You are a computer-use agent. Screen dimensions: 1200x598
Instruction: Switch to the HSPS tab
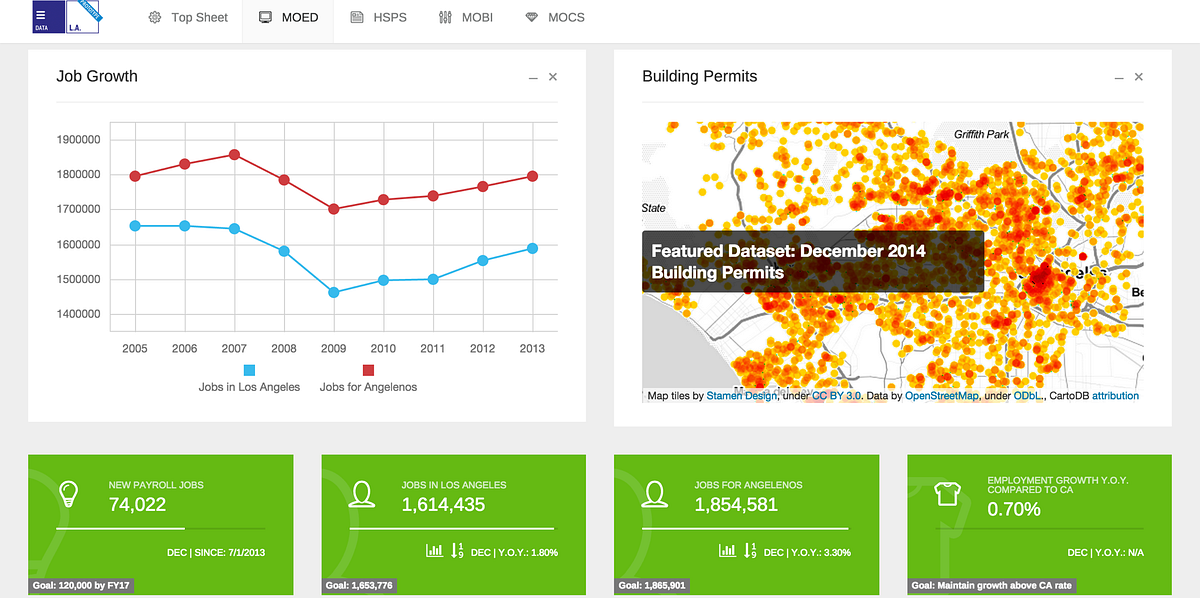click(379, 17)
